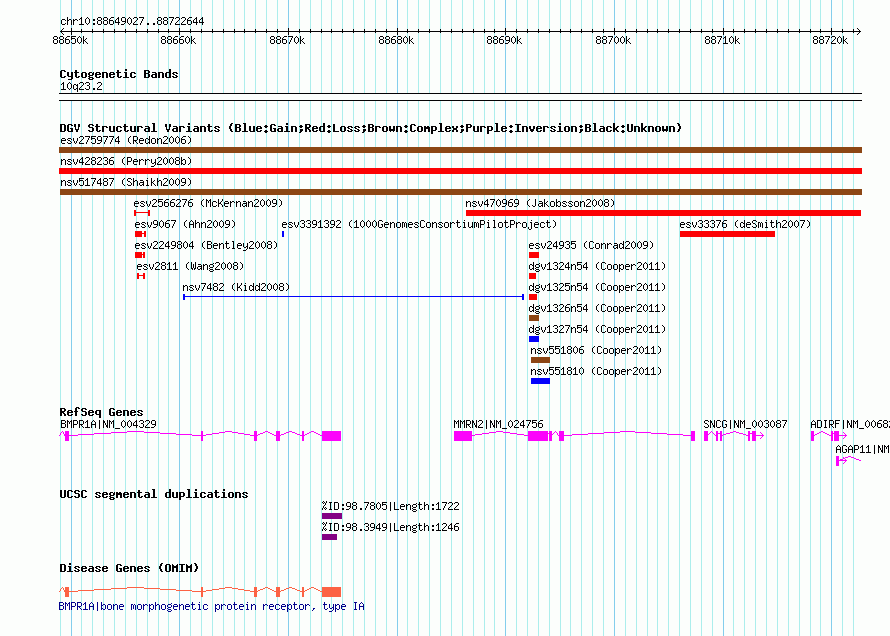Select the dgv1326n54 (Cooper2011) variant label
Viewport: 890px width, 636px height.
[x=597, y=308]
